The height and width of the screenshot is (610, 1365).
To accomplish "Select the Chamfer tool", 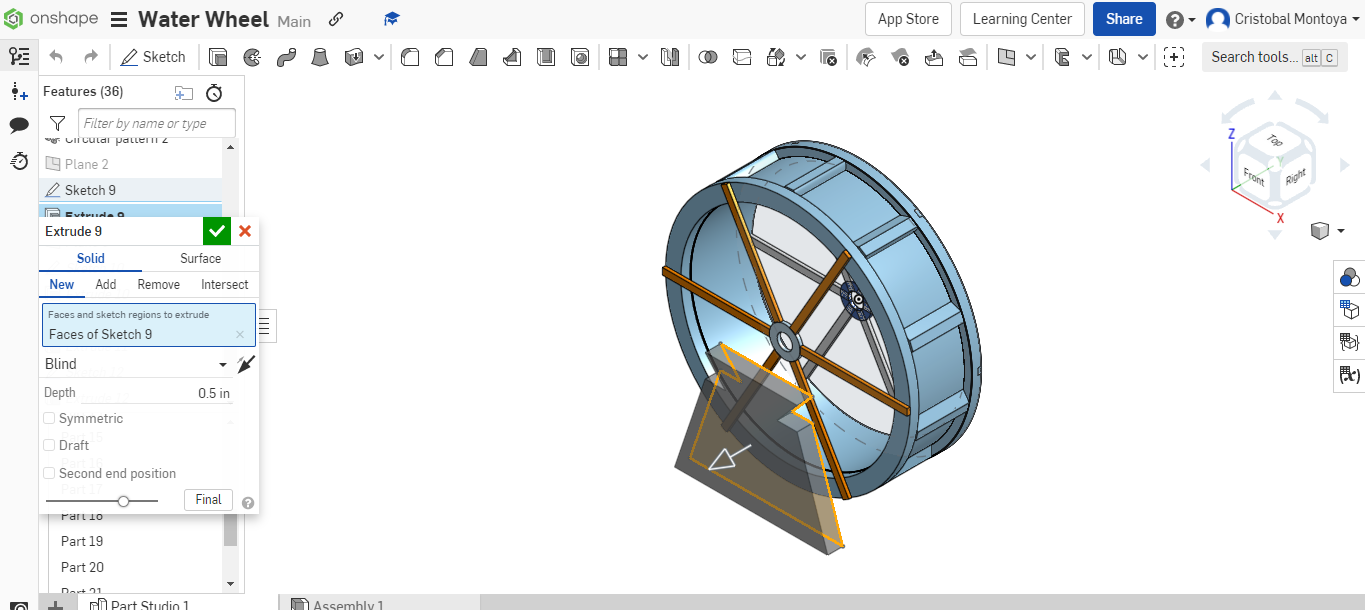I will click(x=444, y=57).
